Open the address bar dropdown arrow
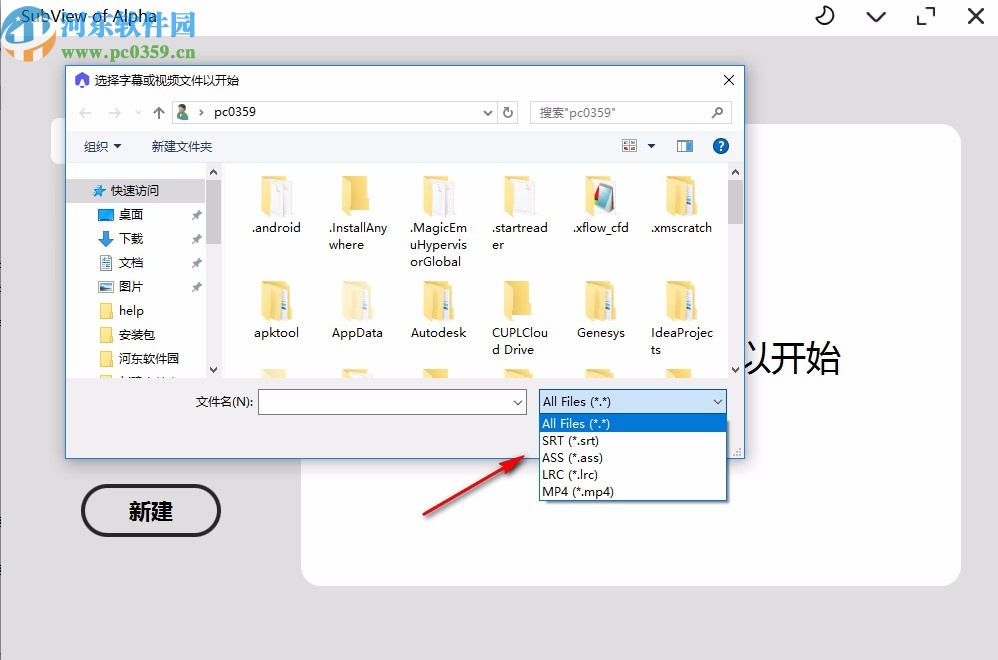The height and width of the screenshot is (660, 998). tap(487, 113)
